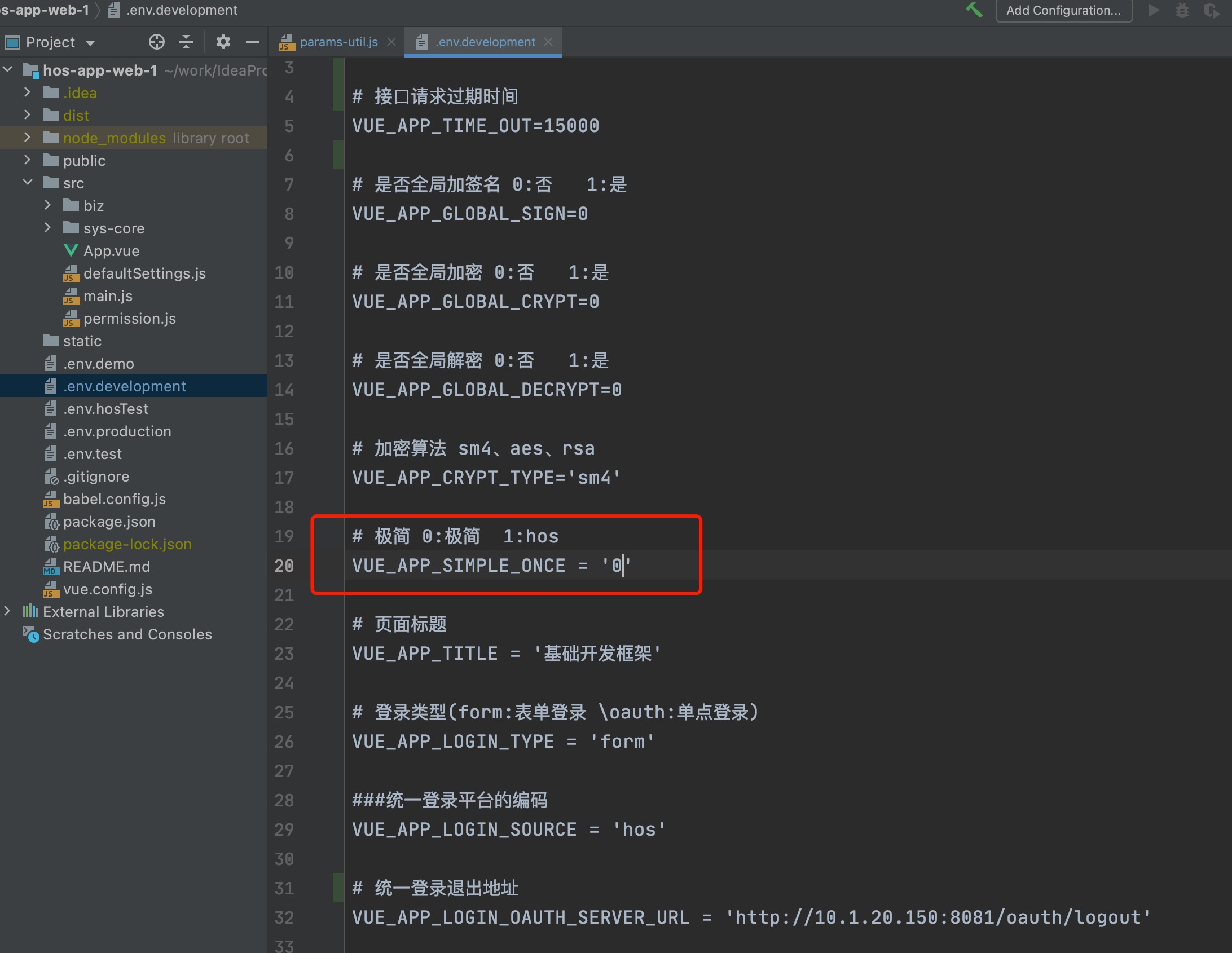The width and height of the screenshot is (1232, 953).
Task: Click the Build project hammer icon
Action: 974,10
